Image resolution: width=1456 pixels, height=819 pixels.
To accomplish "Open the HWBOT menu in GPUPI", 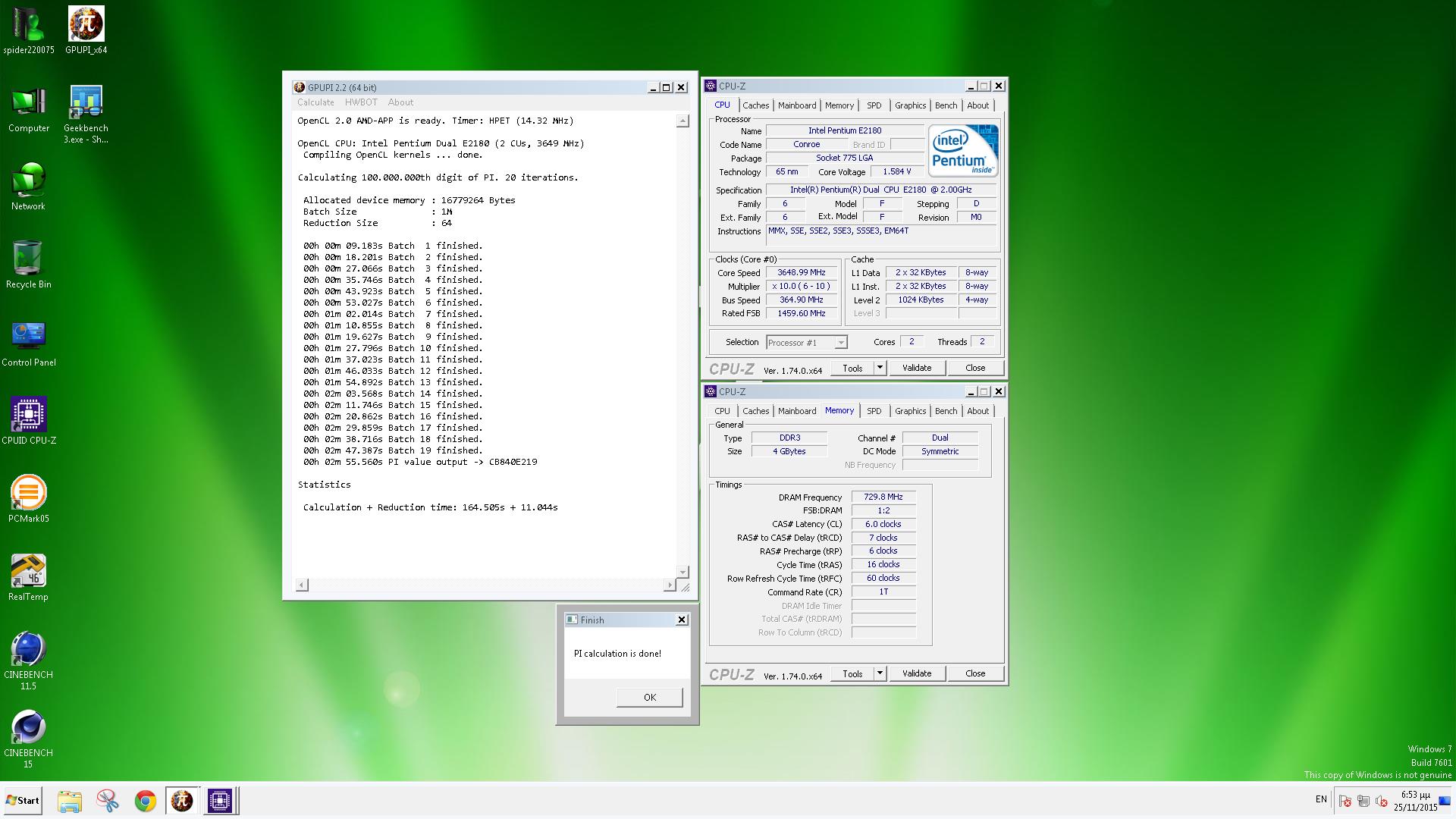I will coord(361,102).
